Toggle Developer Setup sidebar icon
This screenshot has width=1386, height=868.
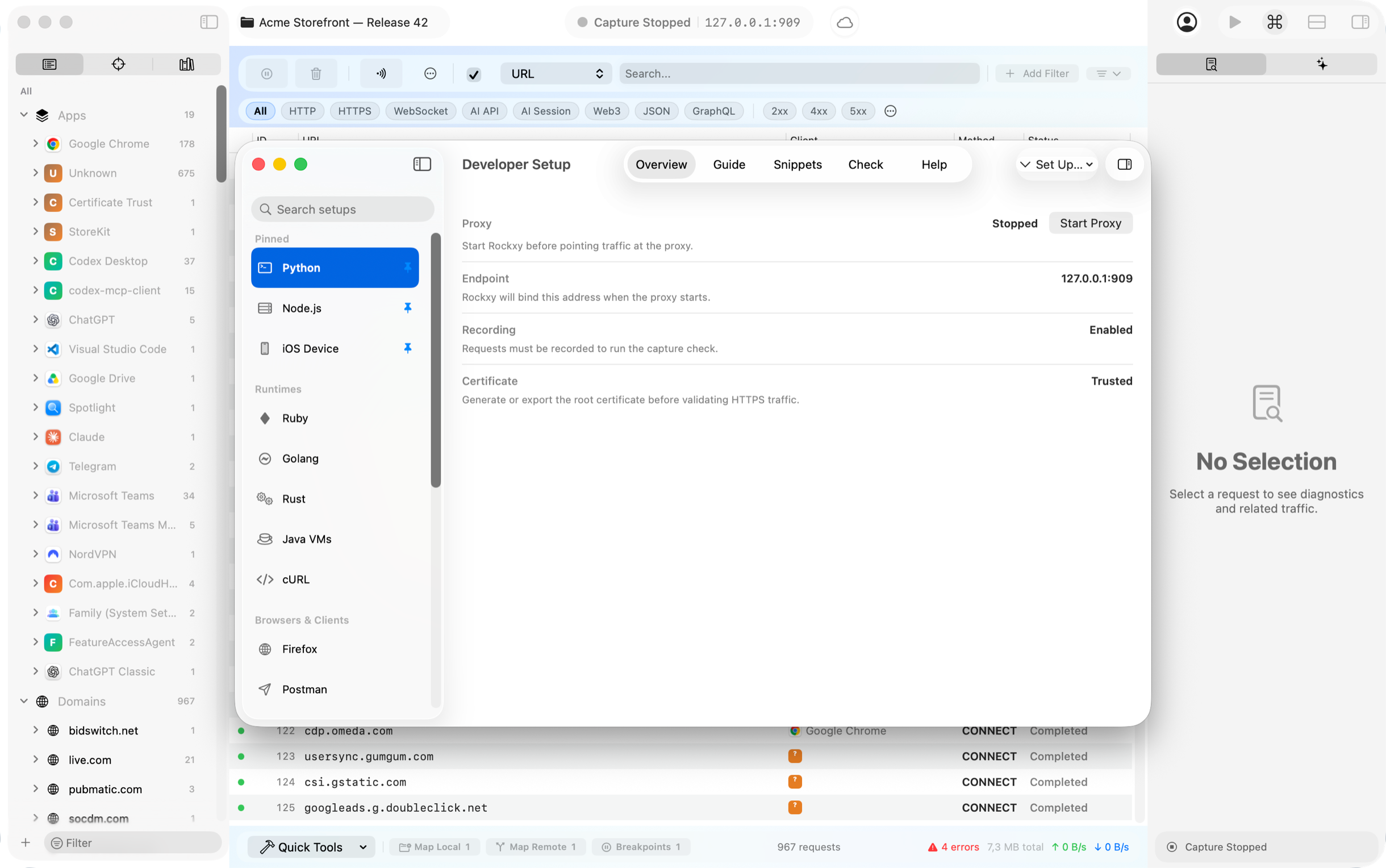coord(422,164)
